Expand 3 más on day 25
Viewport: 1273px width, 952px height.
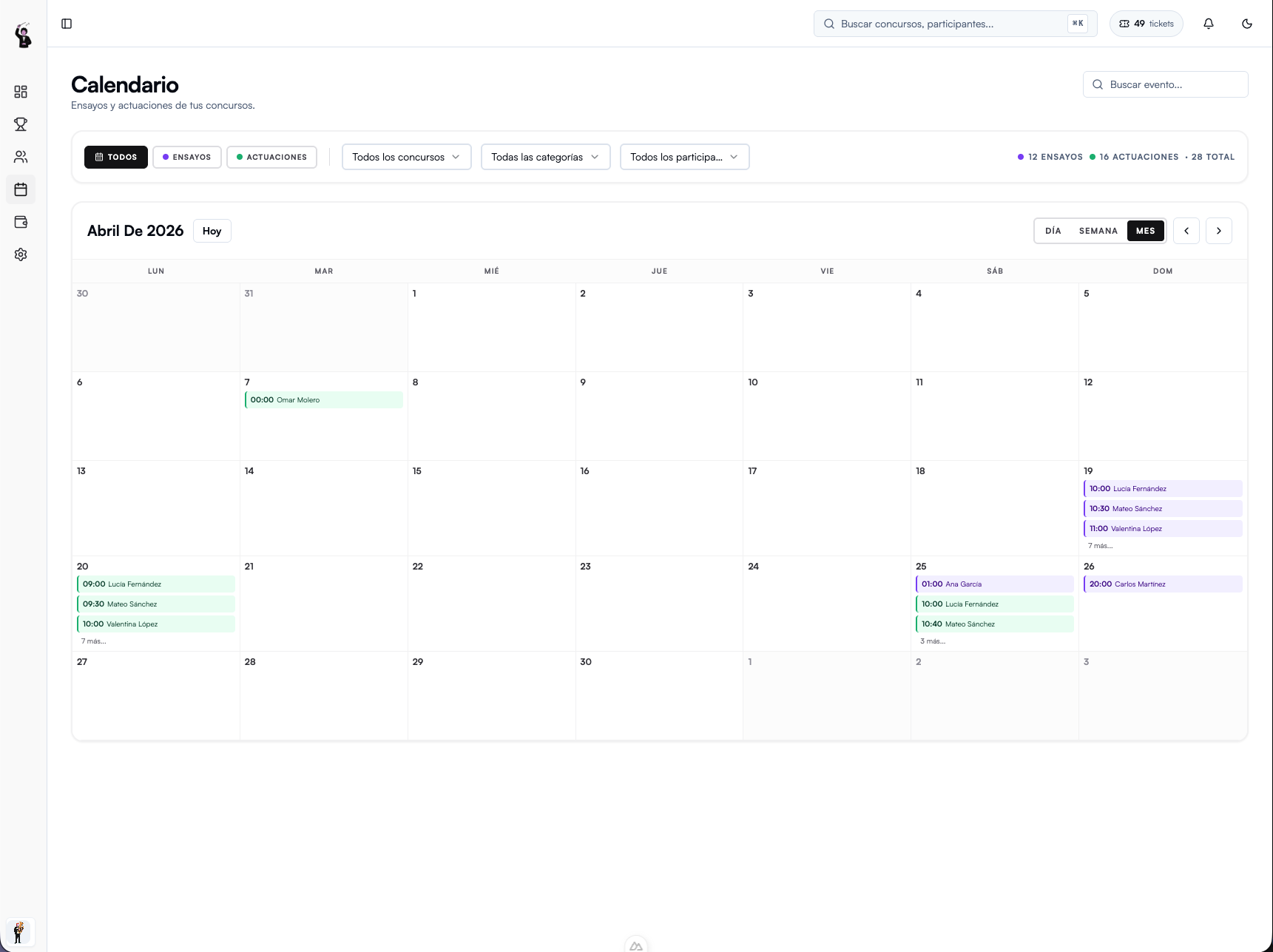[933, 641]
